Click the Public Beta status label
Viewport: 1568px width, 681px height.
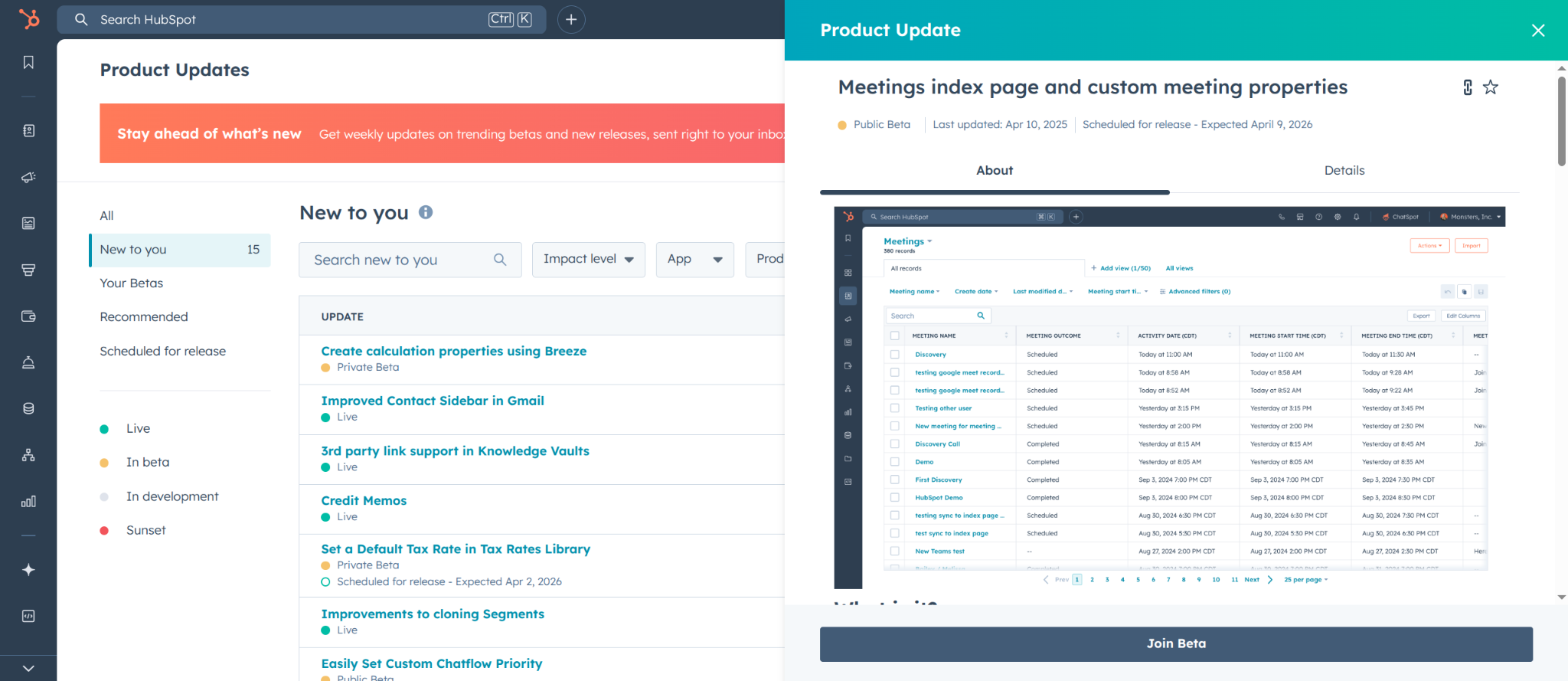tap(882, 125)
